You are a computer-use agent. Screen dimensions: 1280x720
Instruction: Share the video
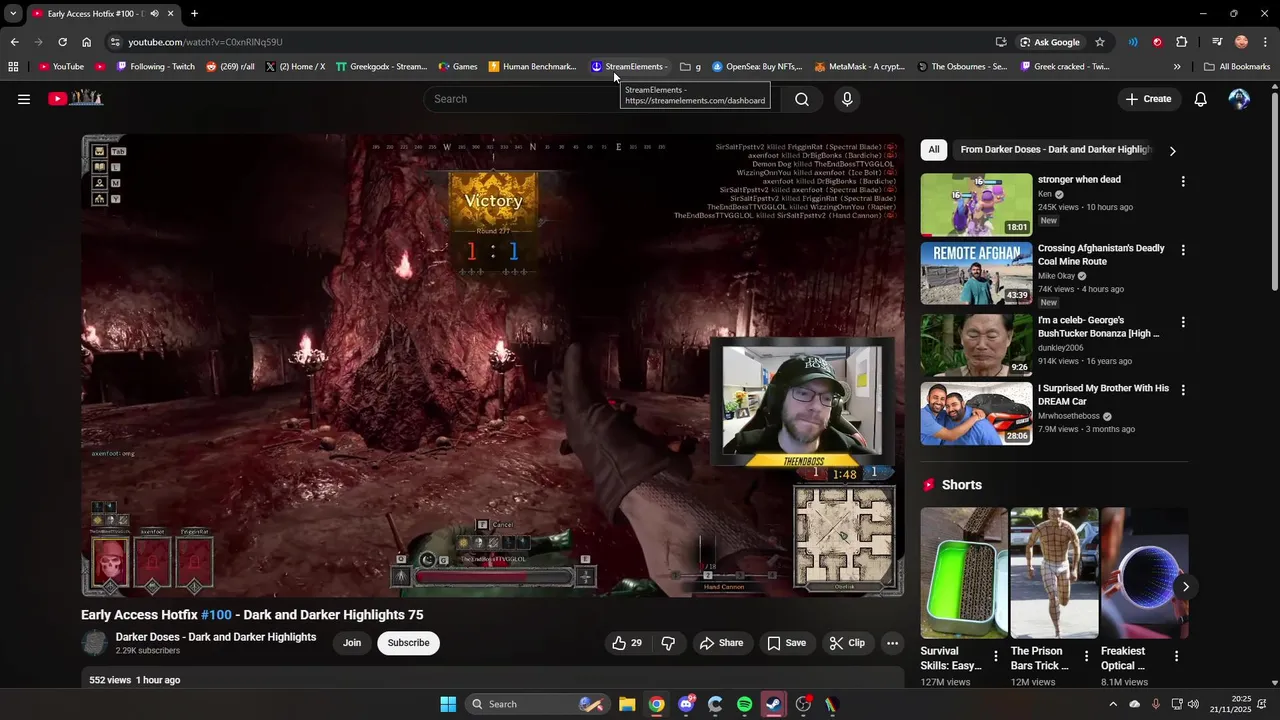721,643
